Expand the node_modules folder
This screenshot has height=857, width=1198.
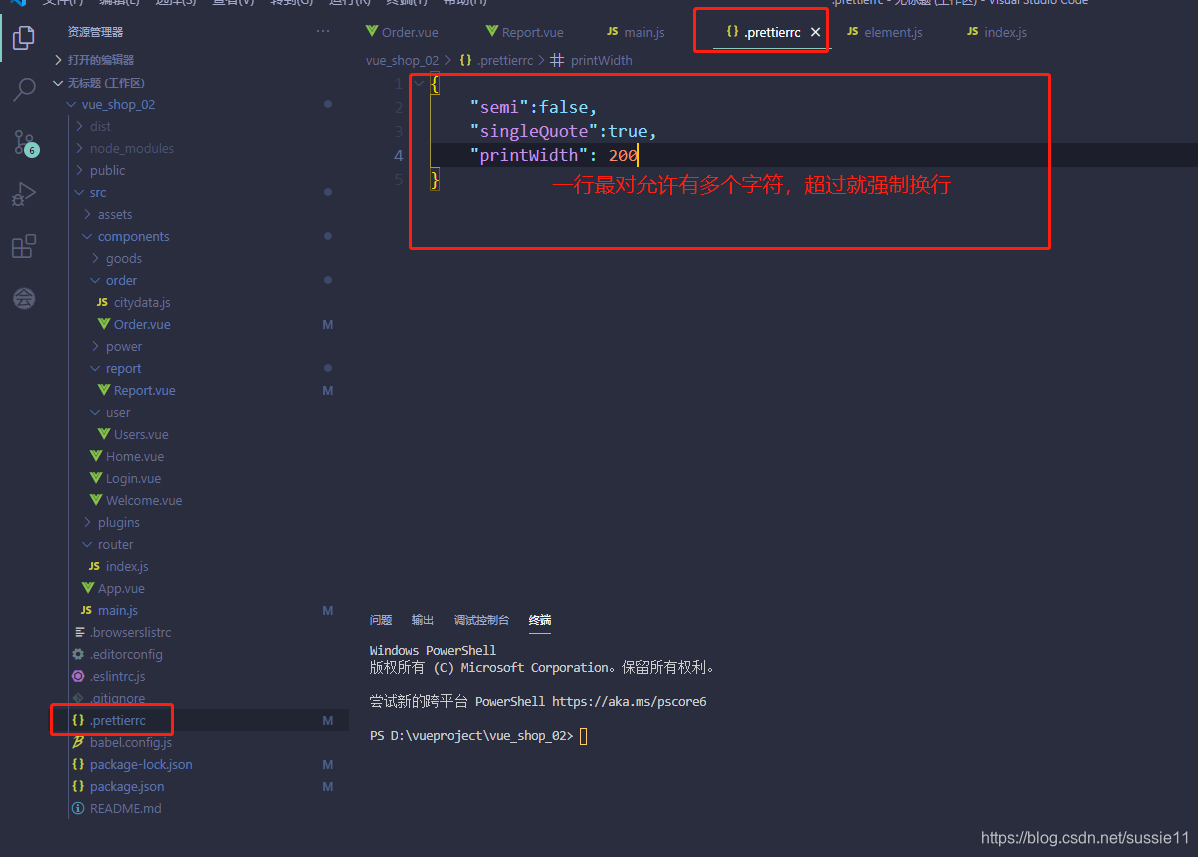coord(79,148)
